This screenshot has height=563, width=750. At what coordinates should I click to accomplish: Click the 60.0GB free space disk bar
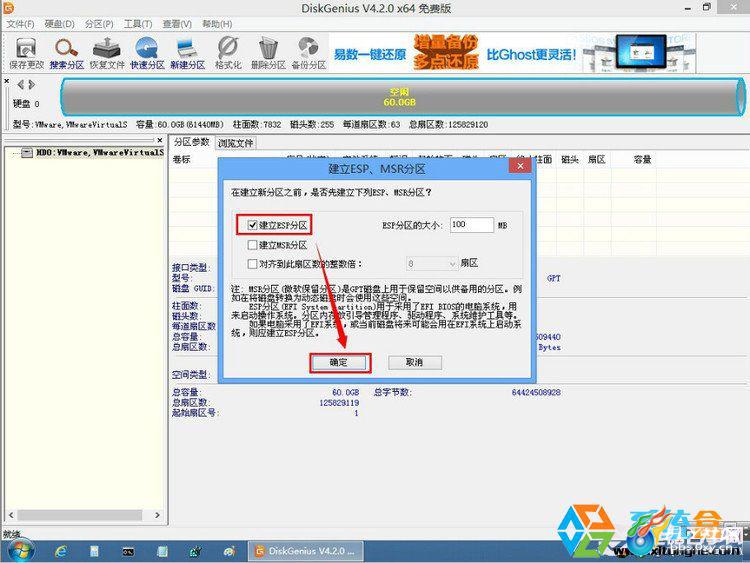pyautogui.click(x=401, y=97)
